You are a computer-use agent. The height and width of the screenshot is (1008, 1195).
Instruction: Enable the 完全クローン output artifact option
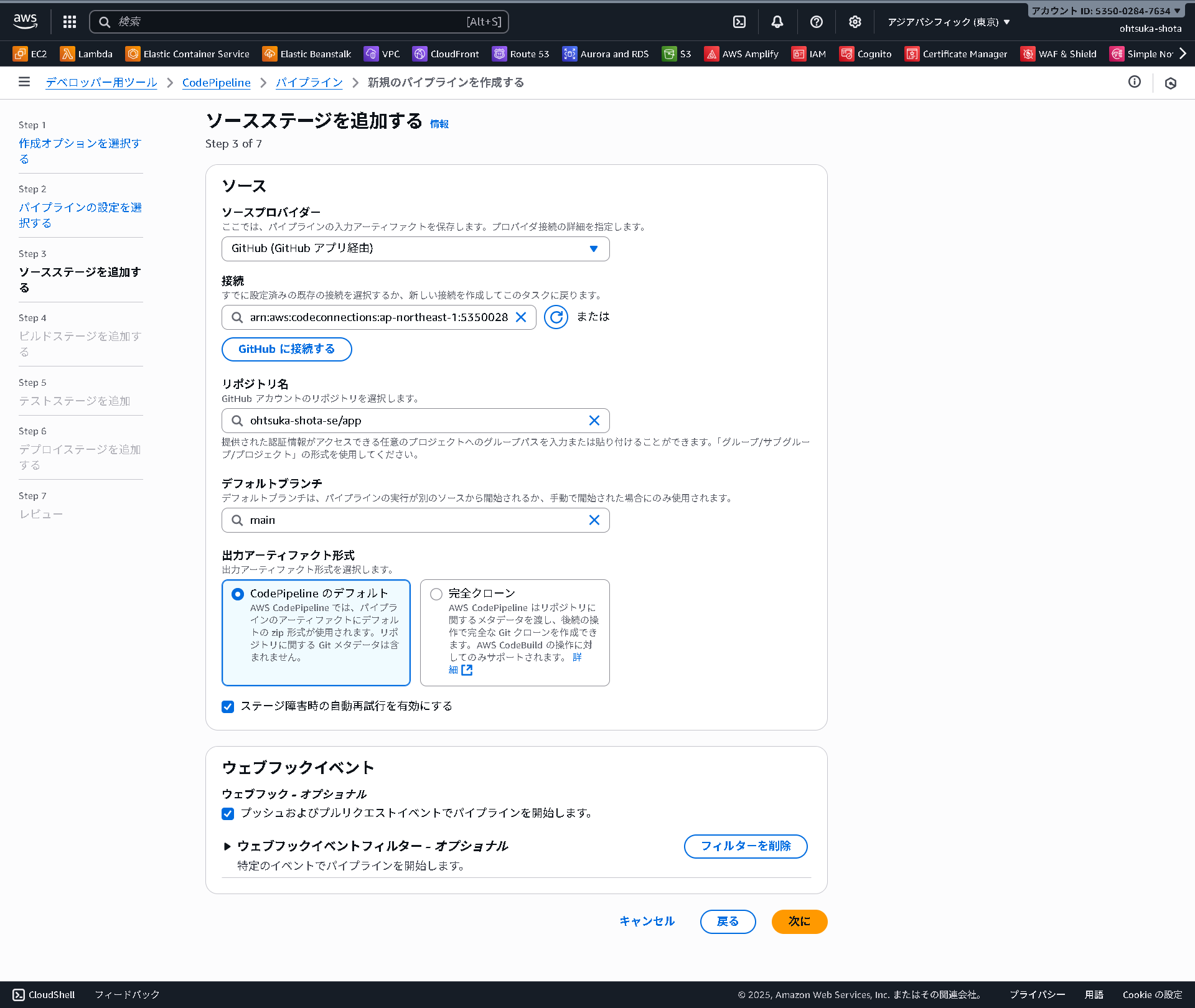pyautogui.click(x=436, y=594)
